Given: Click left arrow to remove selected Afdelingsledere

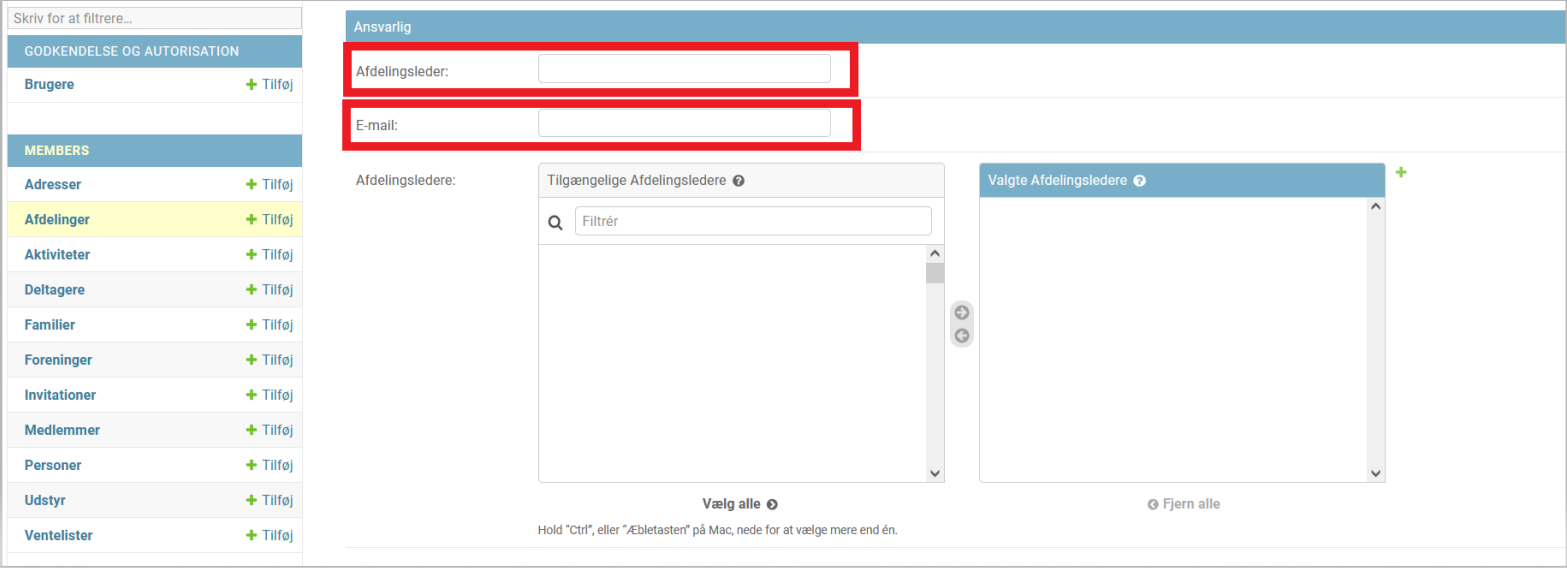Looking at the screenshot, I should 962,336.
